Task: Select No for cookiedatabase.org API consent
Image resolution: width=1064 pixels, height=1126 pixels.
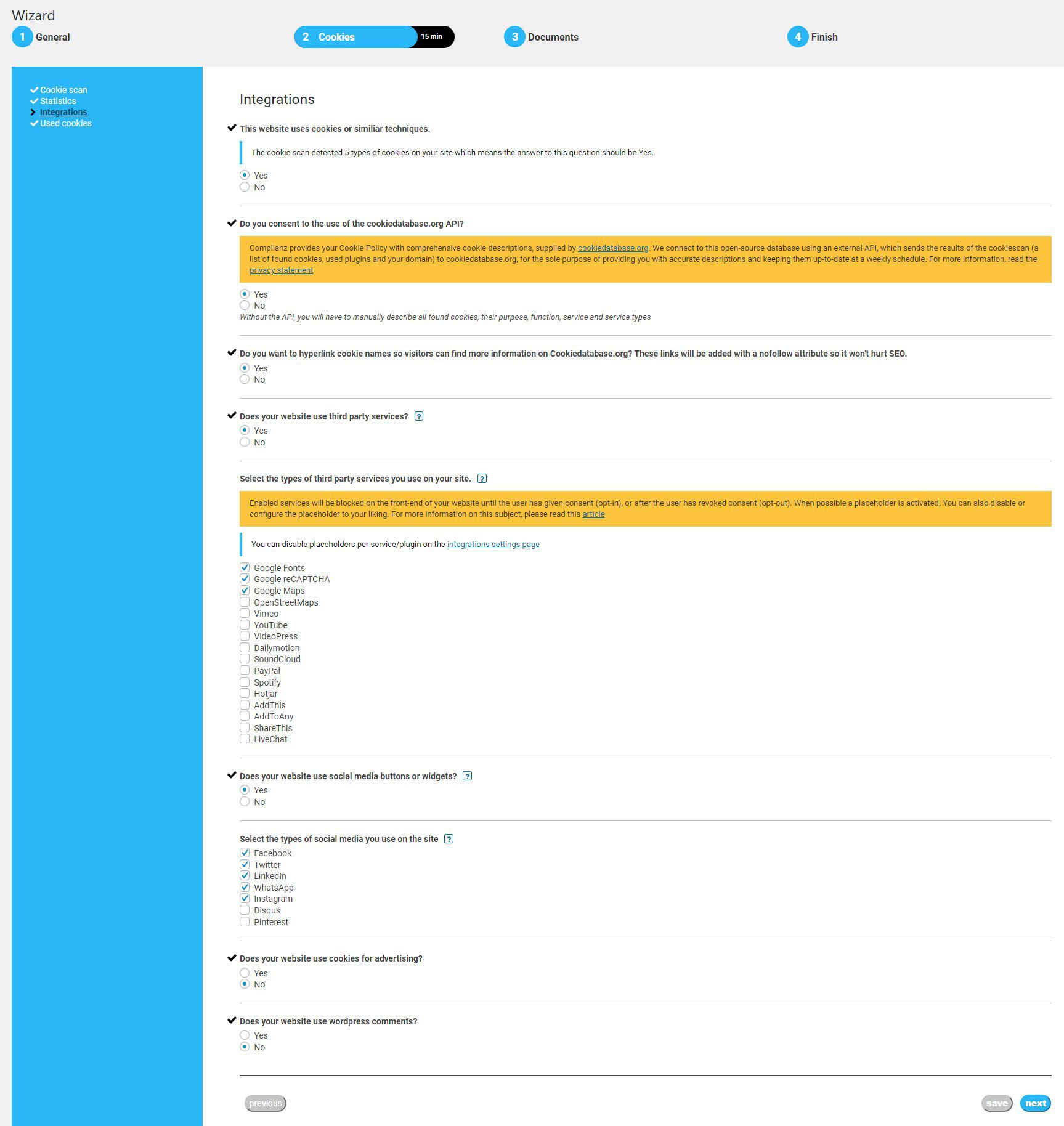Action: click(245, 305)
